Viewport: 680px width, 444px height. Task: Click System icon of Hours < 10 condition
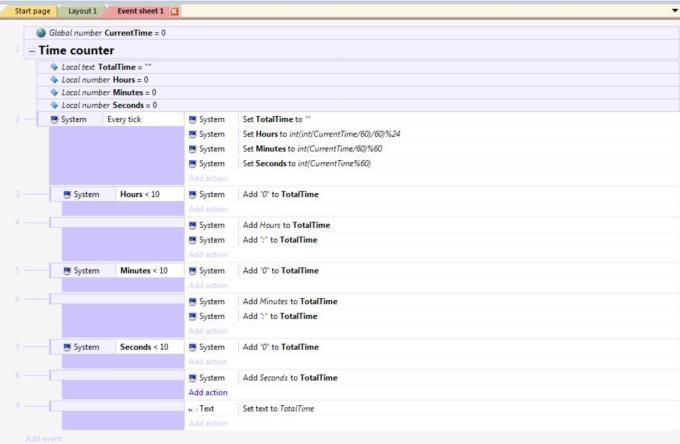67,194
